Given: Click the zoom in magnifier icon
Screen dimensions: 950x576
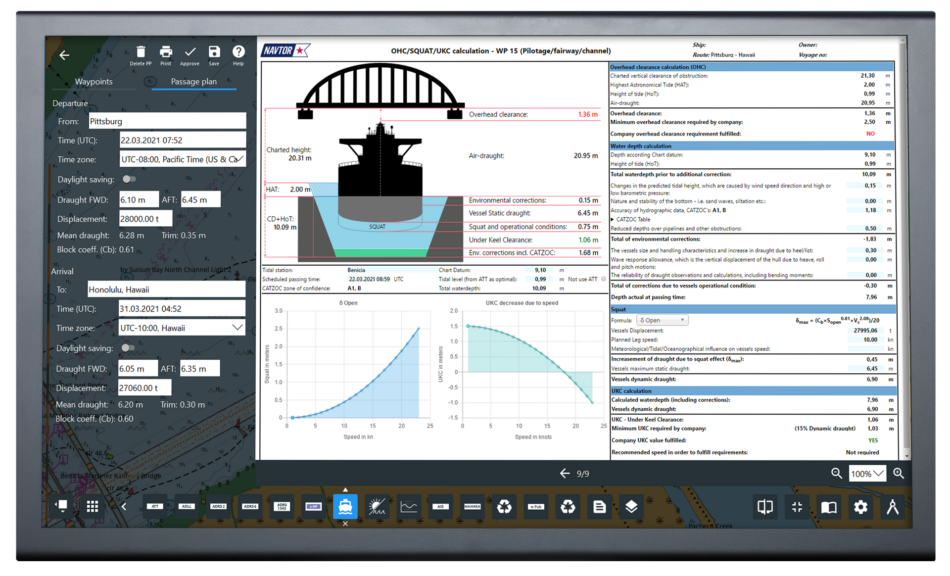Looking at the screenshot, I should coord(898,474).
